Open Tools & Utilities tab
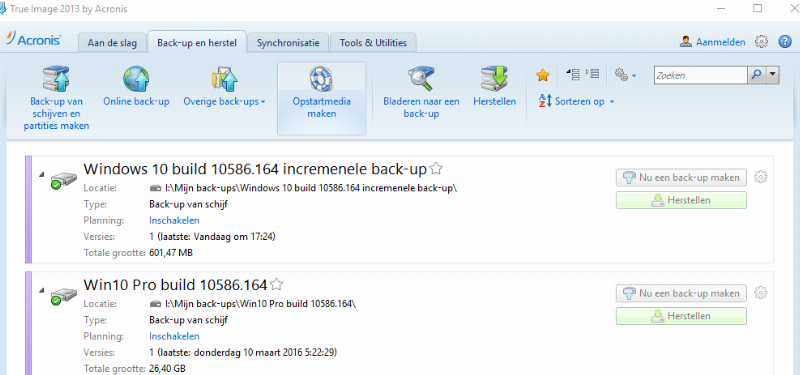The height and width of the screenshot is (375, 800). (x=373, y=43)
